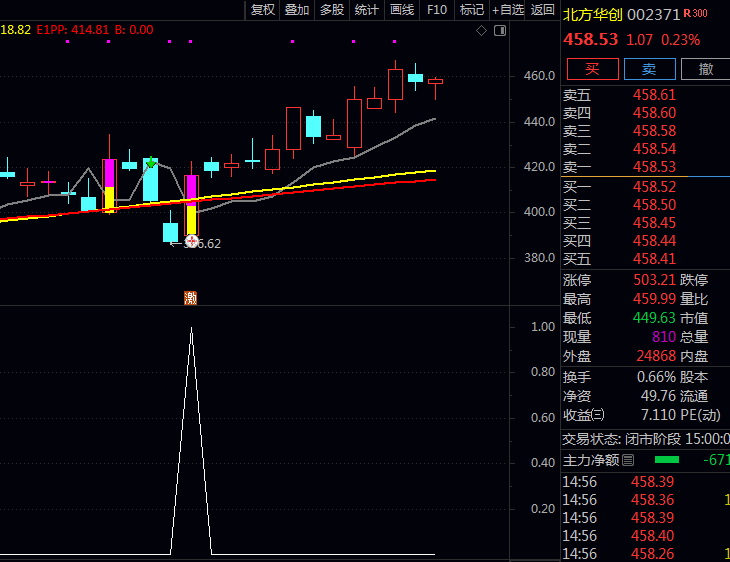Image resolution: width=730 pixels, height=562 pixels.
Task: Open the 复权 menu
Action: click(263, 10)
